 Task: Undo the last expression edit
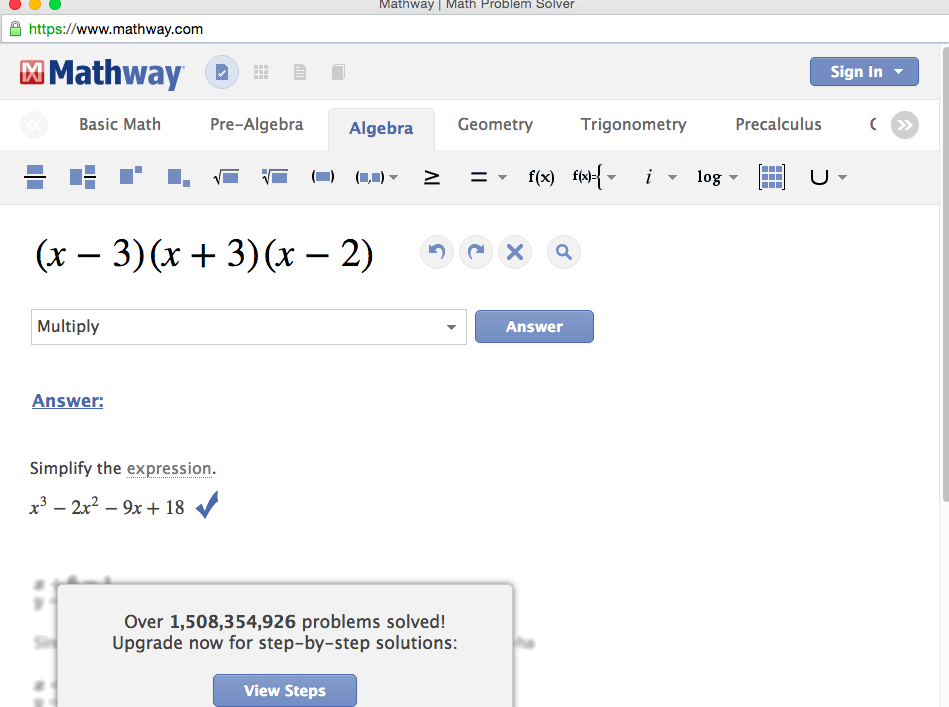(437, 252)
